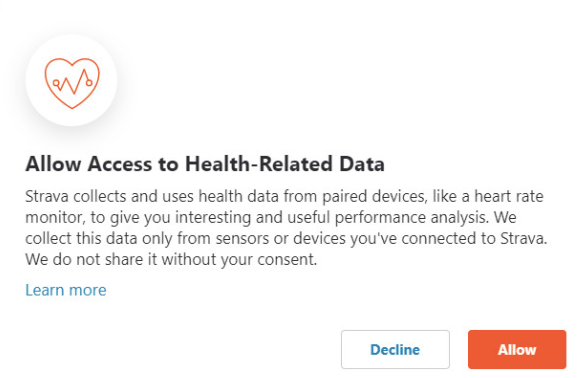This screenshot has width=582, height=378.
Task: Click the line starting 'collect this data only'
Action: tap(286, 238)
